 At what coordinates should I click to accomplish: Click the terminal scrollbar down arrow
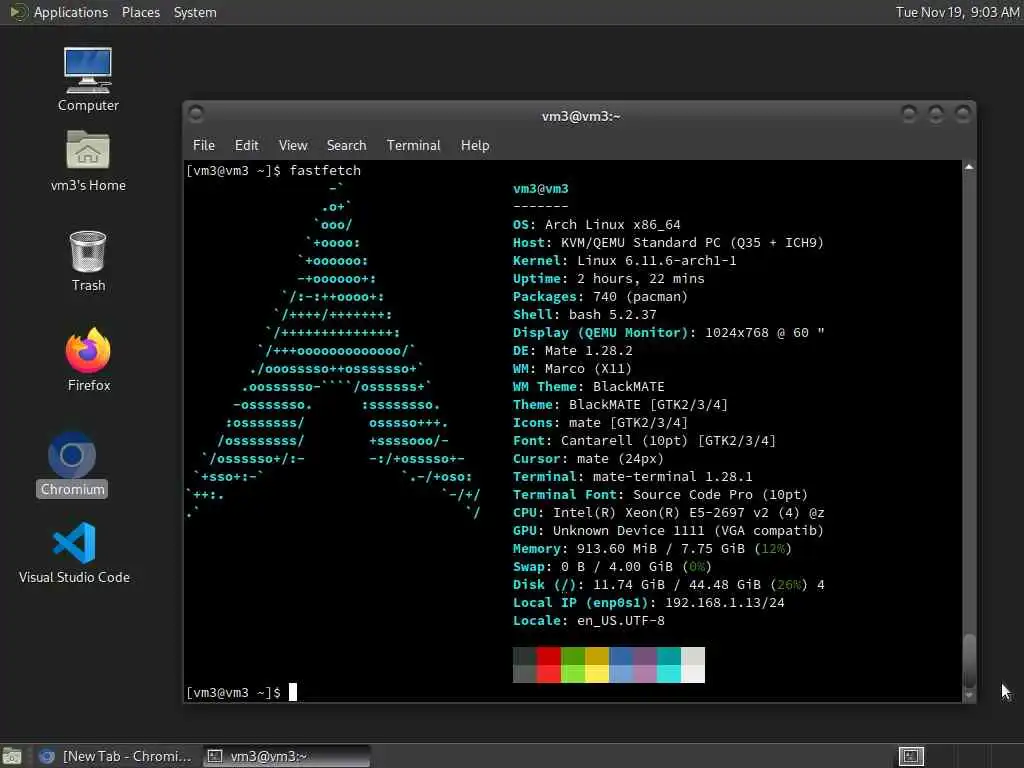(969, 696)
